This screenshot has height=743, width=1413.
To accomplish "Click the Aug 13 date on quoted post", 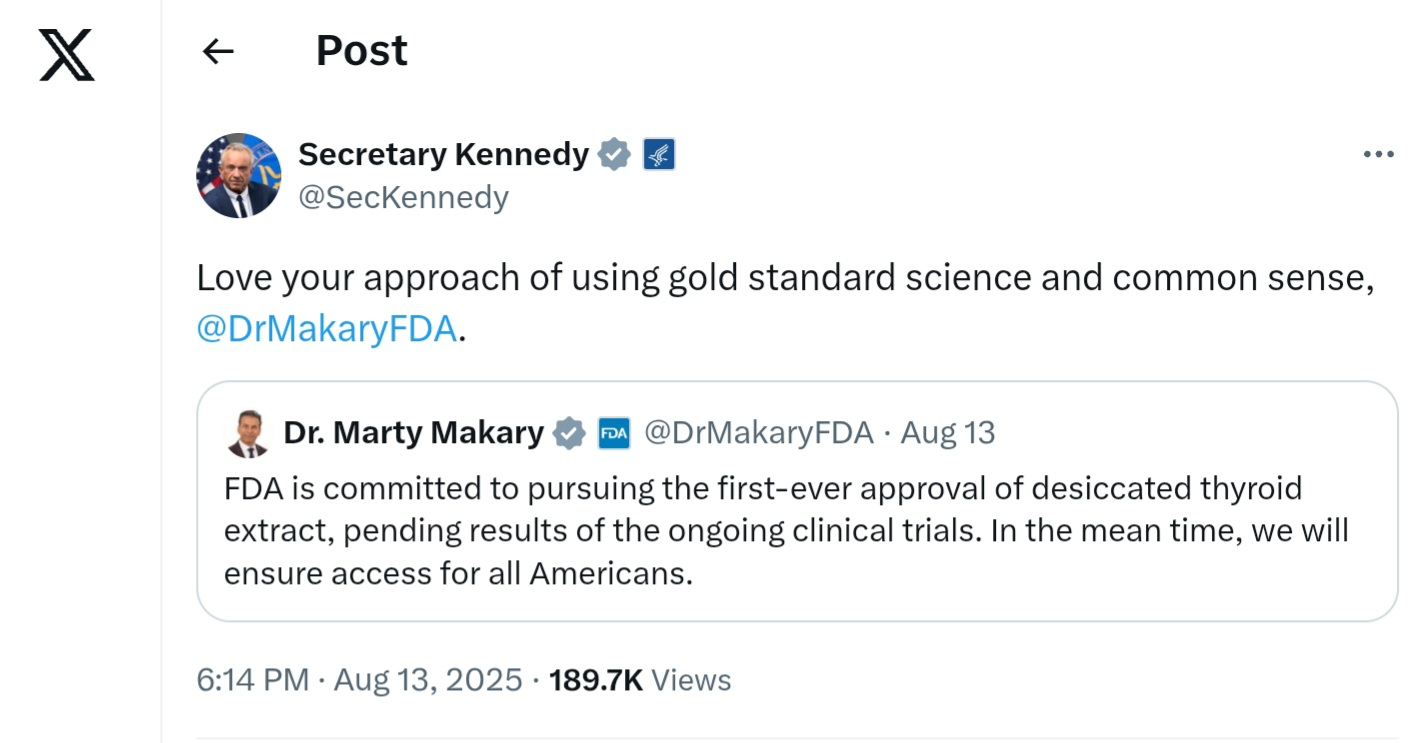I will (948, 433).
